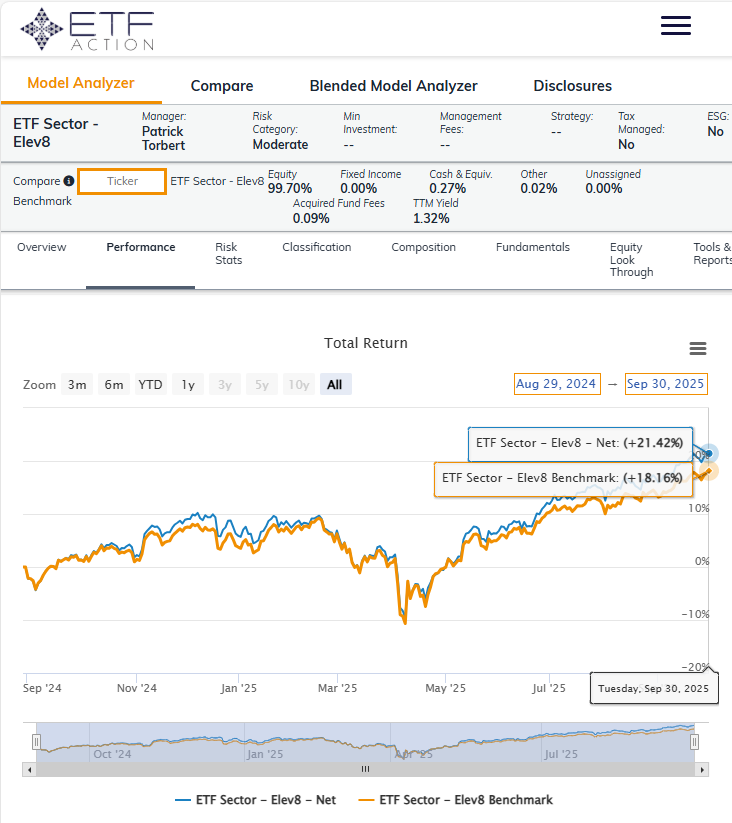Open the hamburger navigation menu
Screen dimensions: 732x823
point(676,26)
